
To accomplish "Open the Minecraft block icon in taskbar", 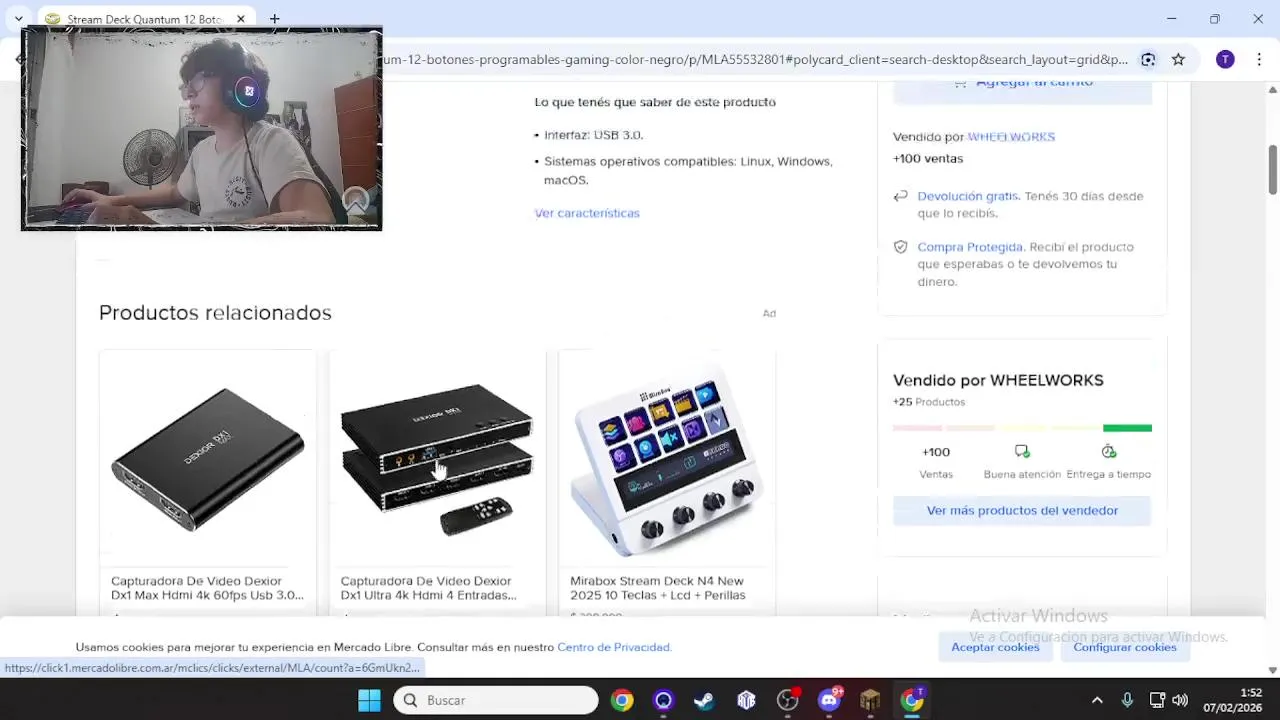I will (x=870, y=700).
